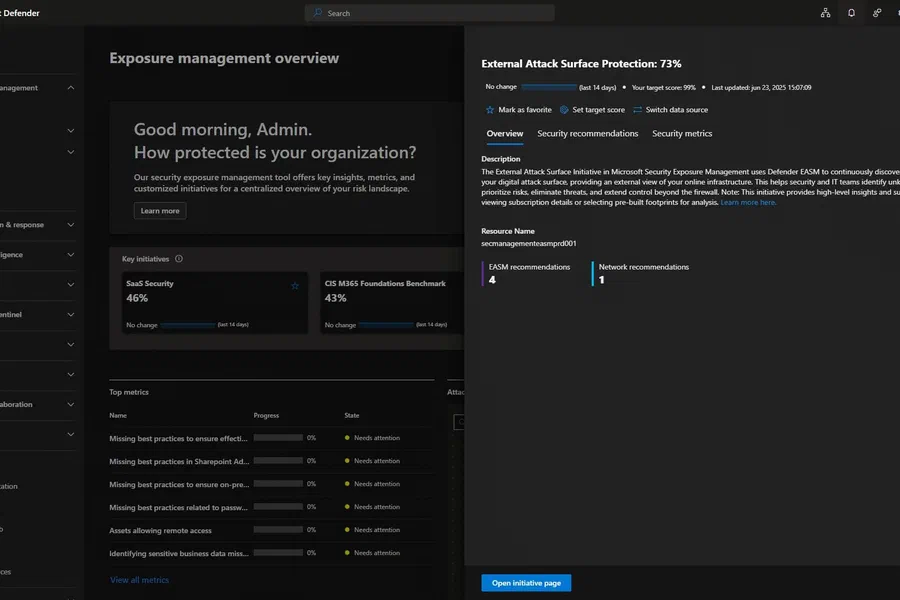Click into the Search field
The image size is (900, 600).
(x=429, y=13)
